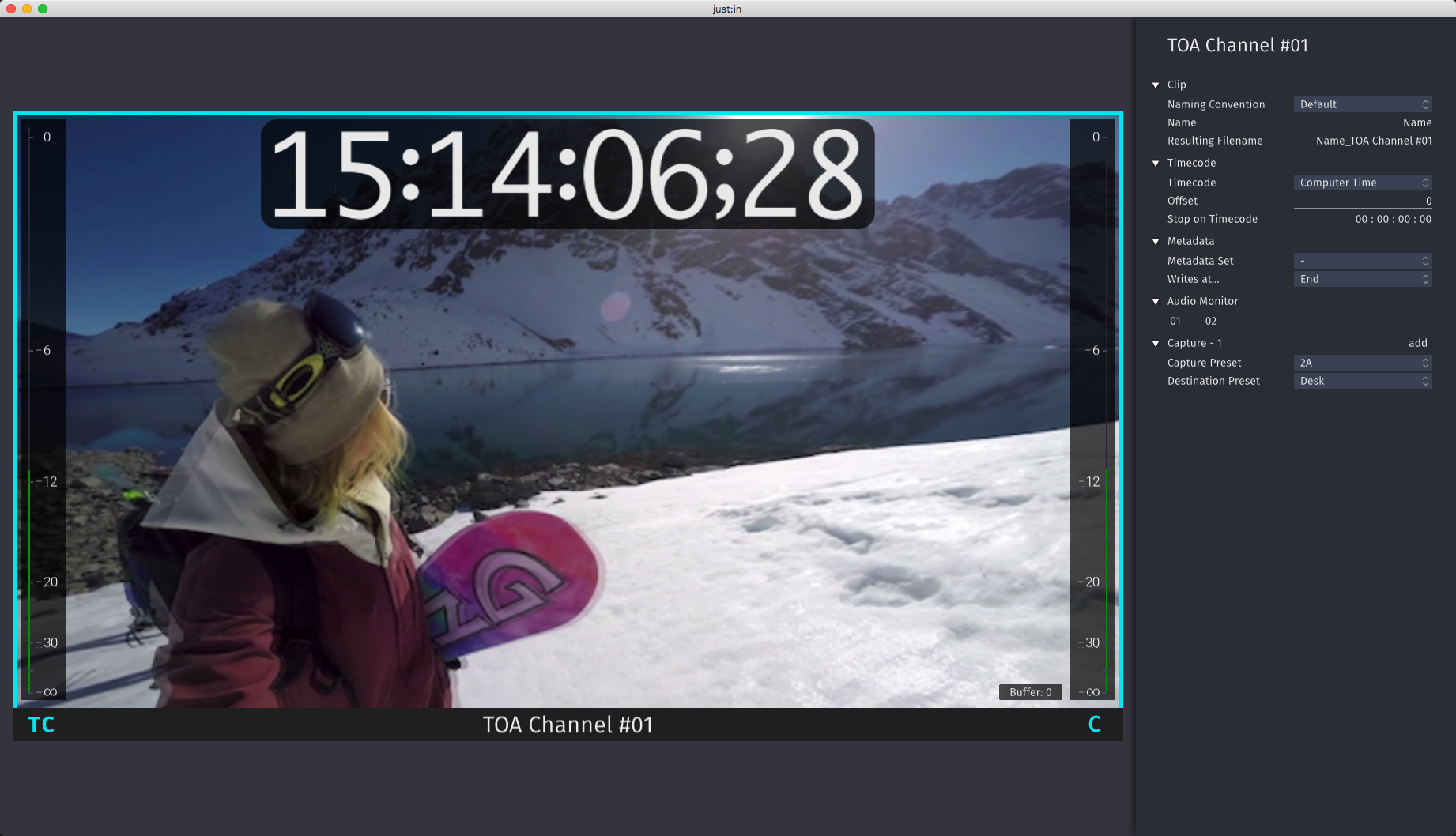Open the Writes at dropdown
Image resolution: width=1456 pixels, height=836 pixels.
click(x=1363, y=279)
